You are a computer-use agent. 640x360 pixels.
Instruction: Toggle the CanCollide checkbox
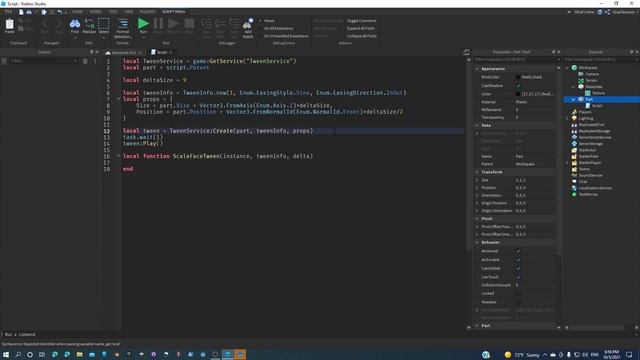pos(518,268)
